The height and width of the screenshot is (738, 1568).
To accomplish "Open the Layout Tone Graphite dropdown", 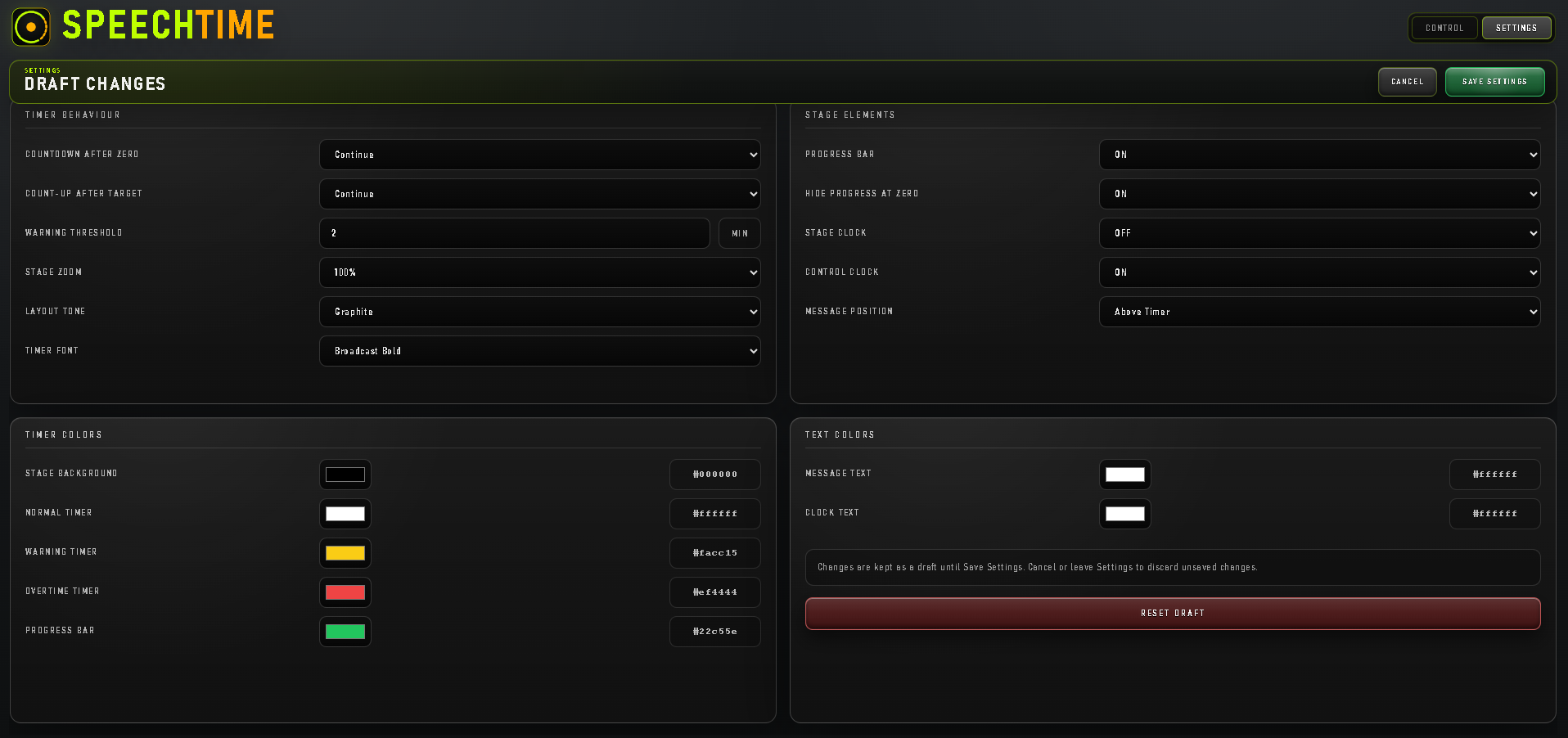I will [x=540, y=312].
